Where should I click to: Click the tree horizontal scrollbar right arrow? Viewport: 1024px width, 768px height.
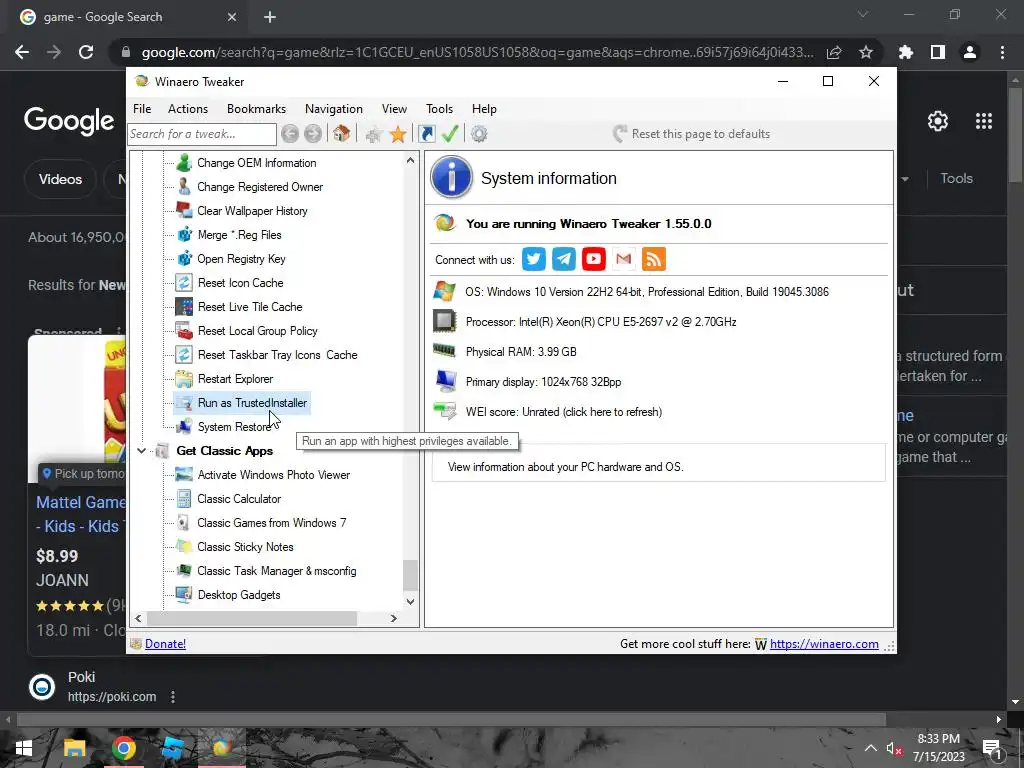click(x=394, y=618)
